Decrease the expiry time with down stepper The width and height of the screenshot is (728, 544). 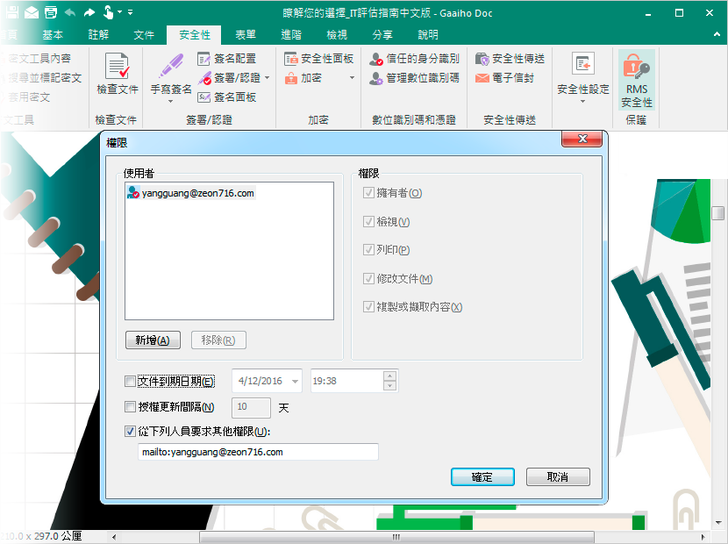pyautogui.click(x=390, y=386)
